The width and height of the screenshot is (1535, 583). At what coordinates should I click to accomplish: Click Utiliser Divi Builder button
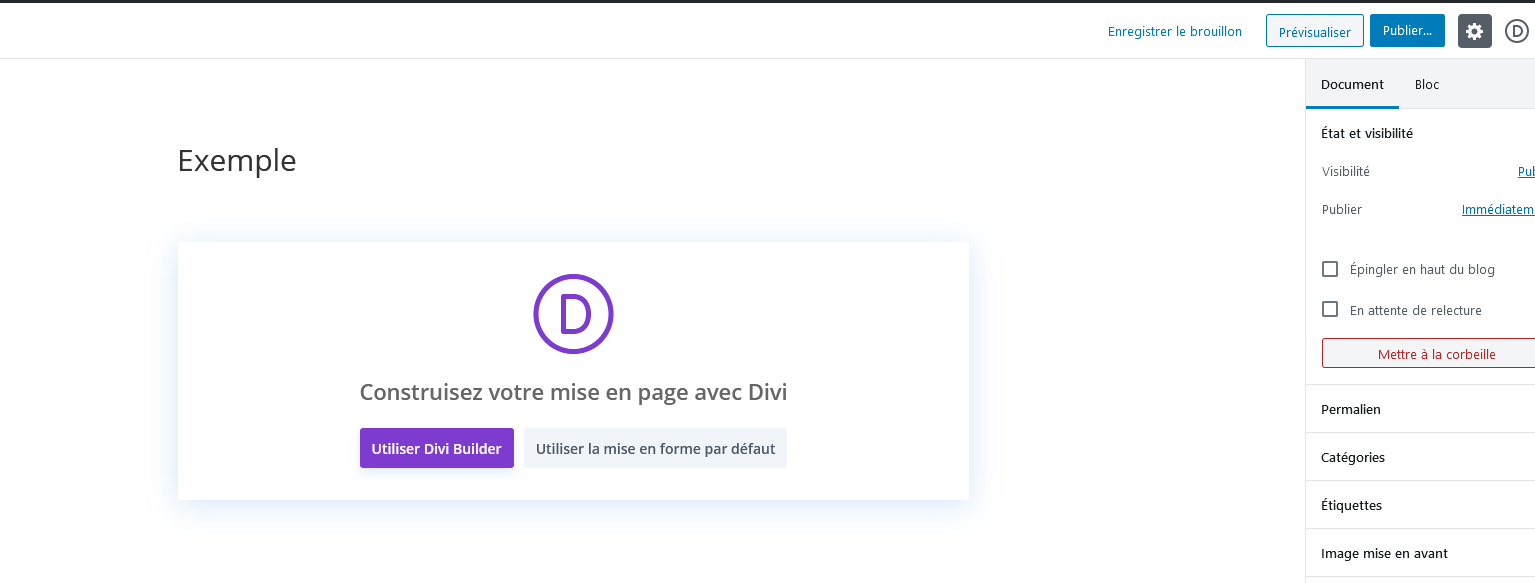pos(437,448)
